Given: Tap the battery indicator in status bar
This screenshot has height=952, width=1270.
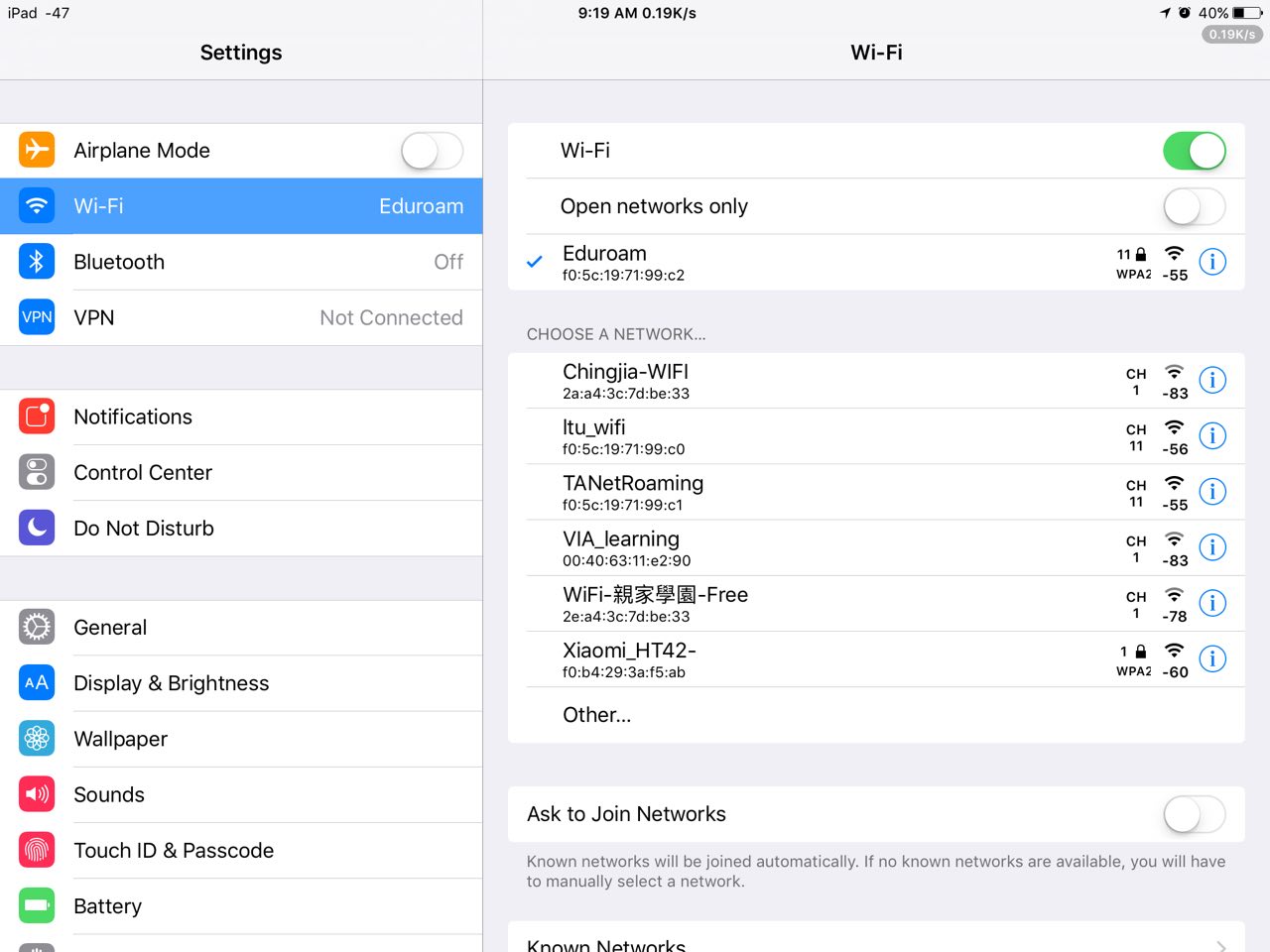Looking at the screenshot, I should (1248, 13).
